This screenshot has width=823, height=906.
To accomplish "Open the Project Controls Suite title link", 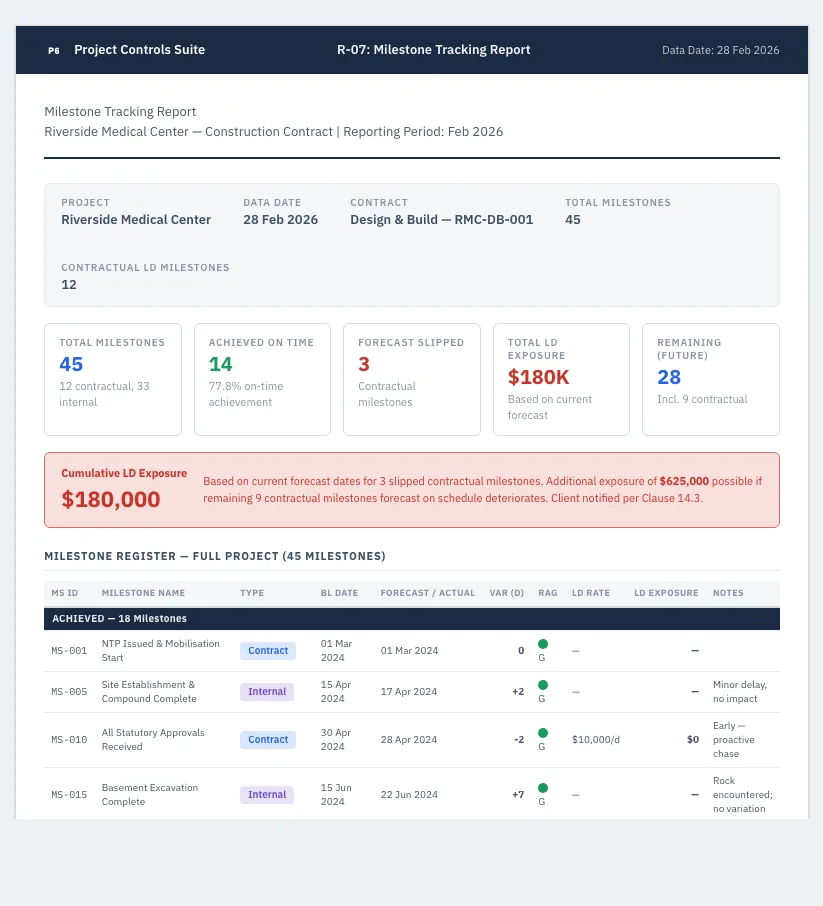I will pyautogui.click(x=139, y=50).
